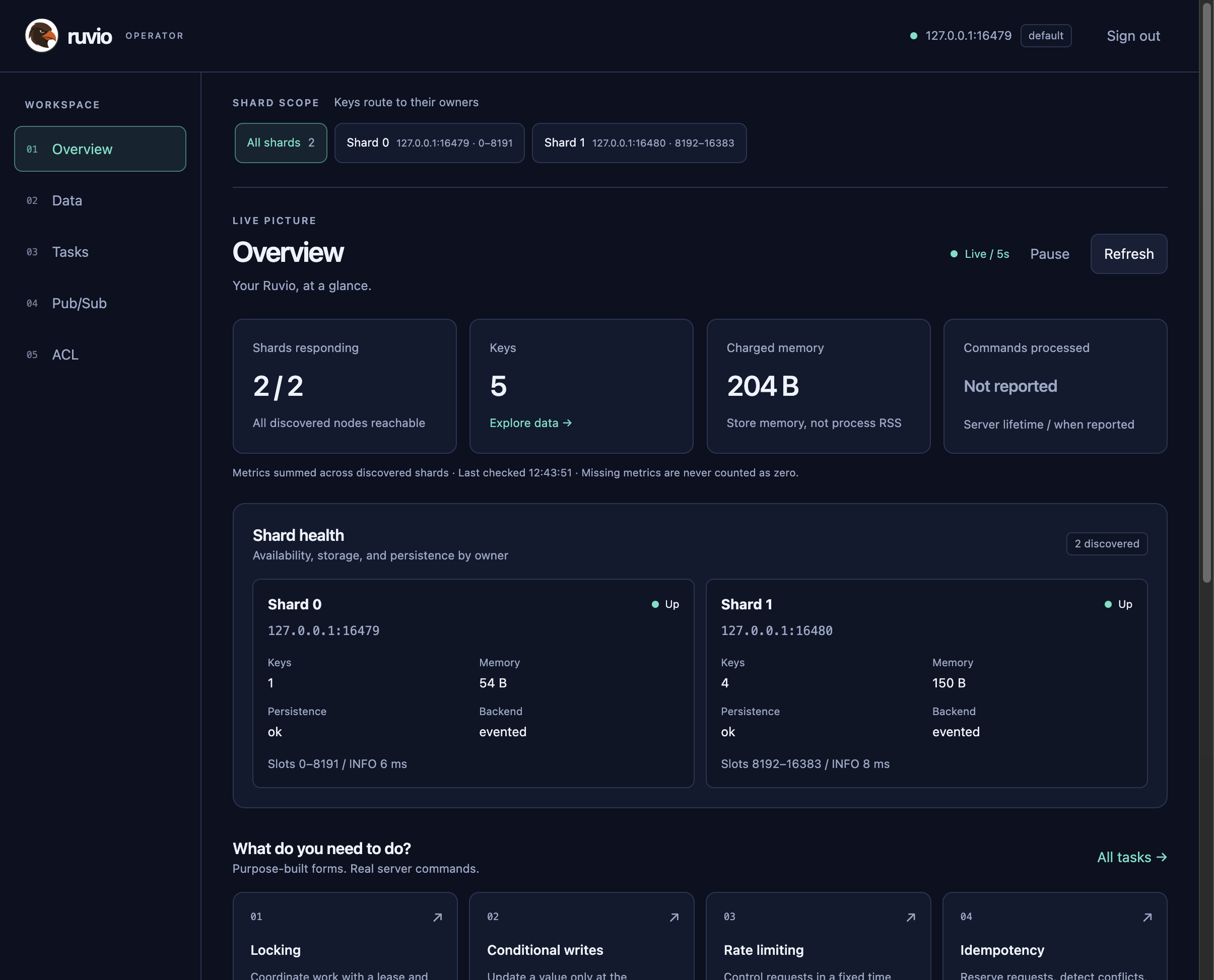Click the Shard health heading
The width and height of the screenshot is (1214, 980).
coord(298,535)
